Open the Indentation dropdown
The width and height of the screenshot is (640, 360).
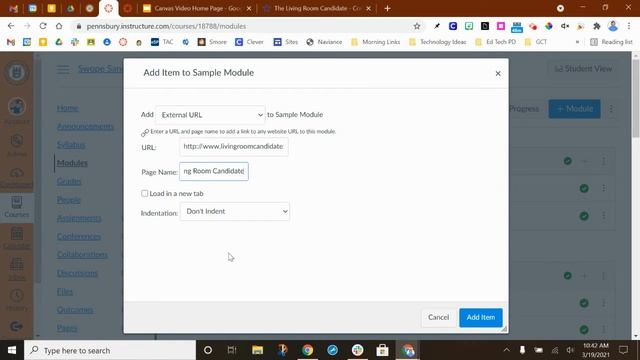point(235,211)
